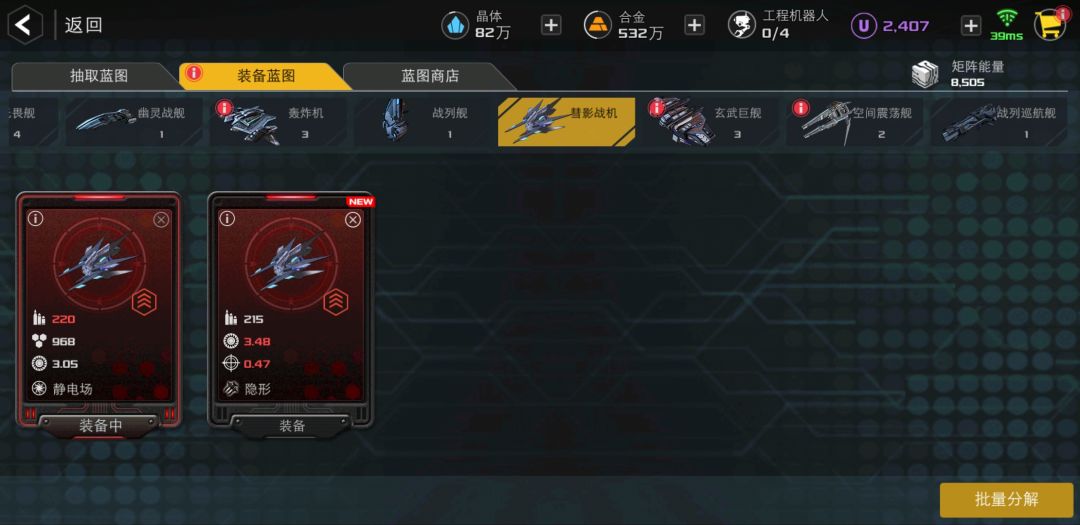The height and width of the screenshot is (525, 1080).
Task: Select the 轰炸机 ship category
Action: click(x=279, y=122)
